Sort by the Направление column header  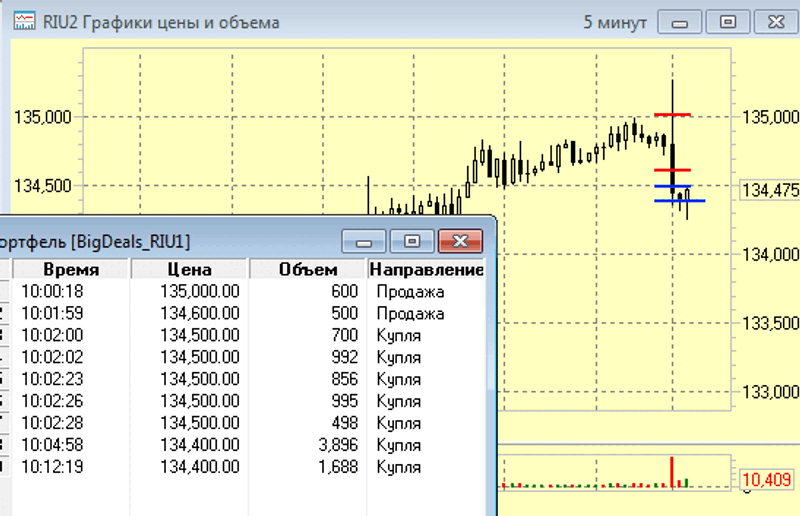[x=427, y=269]
